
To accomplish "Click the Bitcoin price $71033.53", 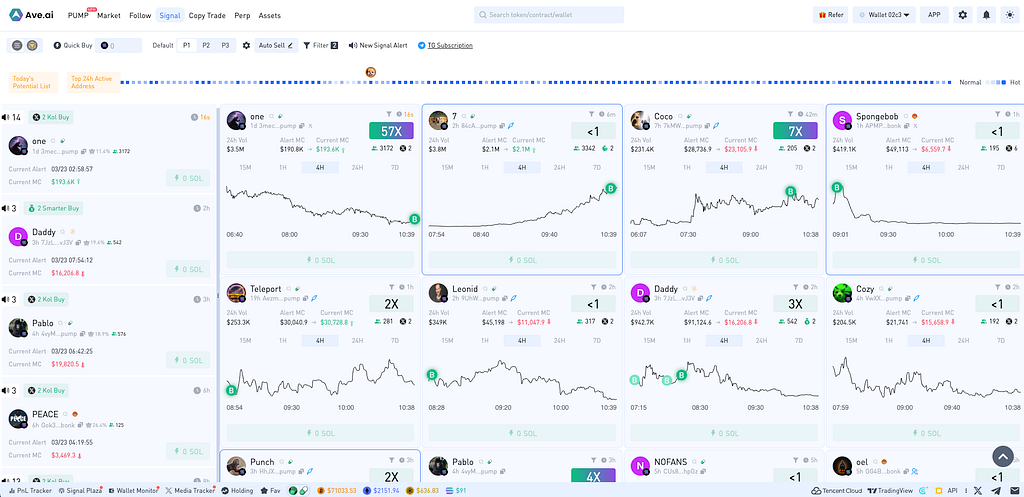I will (338, 490).
